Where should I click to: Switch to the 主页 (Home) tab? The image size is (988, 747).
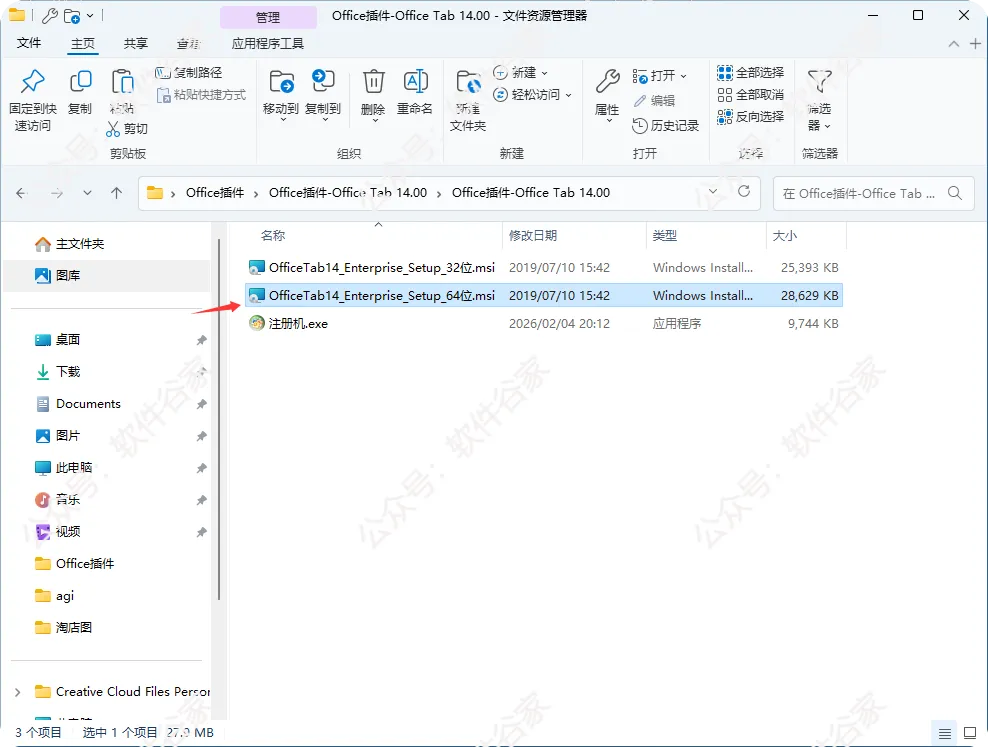tap(83, 43)
